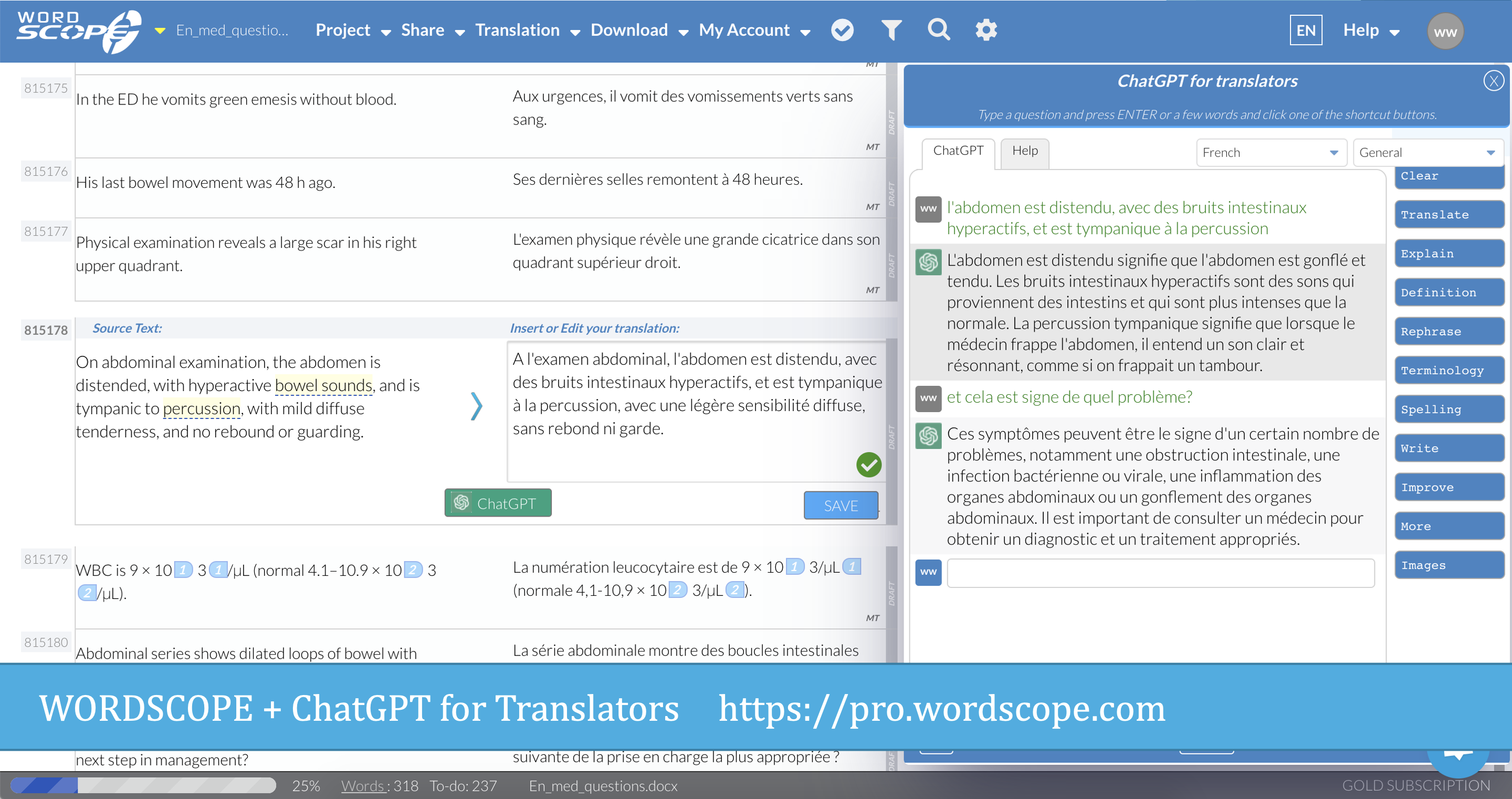Click the Rephrase shortcut button
The image size is (1512, 799).
[1448, 332]
